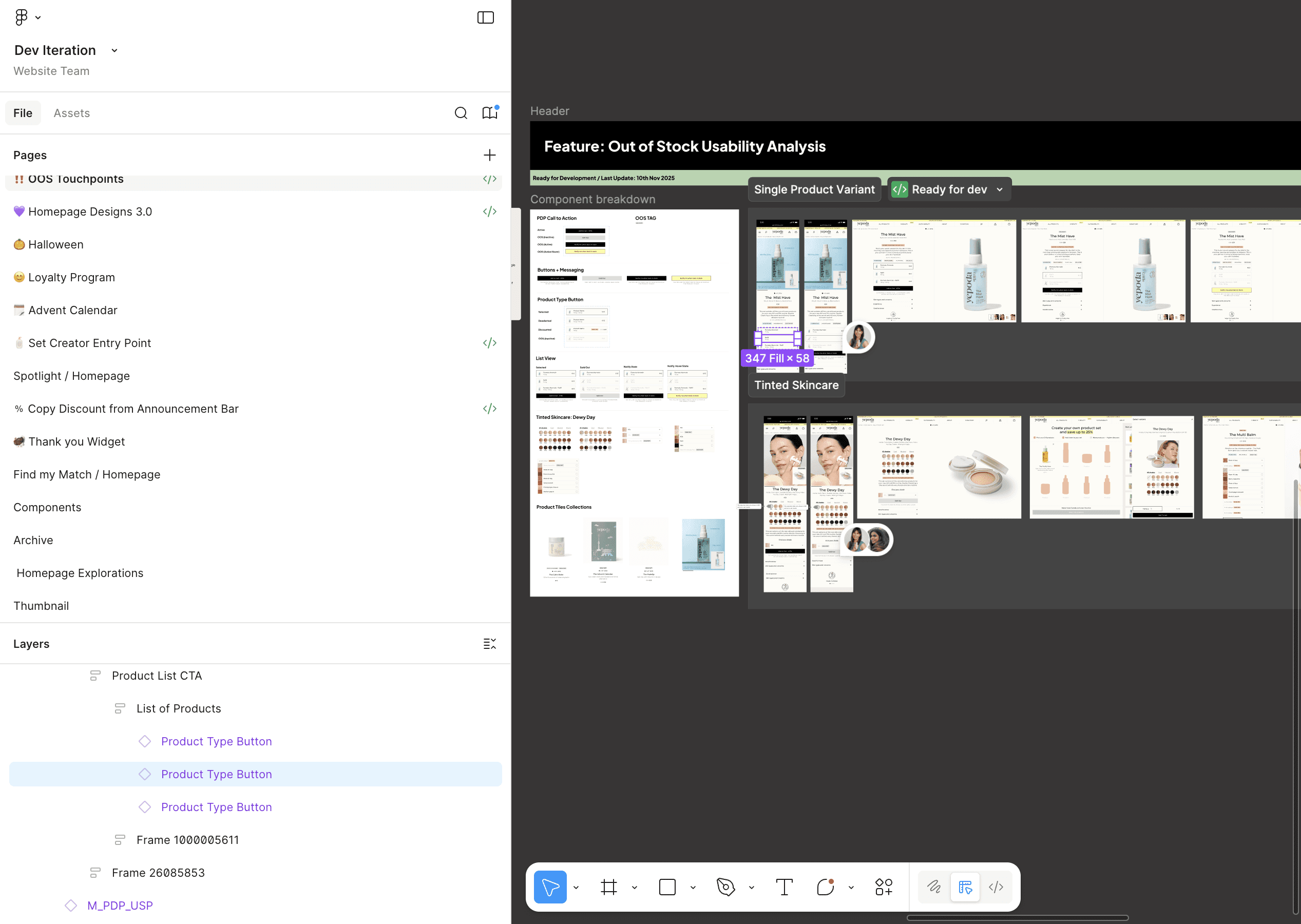Collapse all layers using Layers header icon
This screenshot has height=924, width=1301.
489,644
